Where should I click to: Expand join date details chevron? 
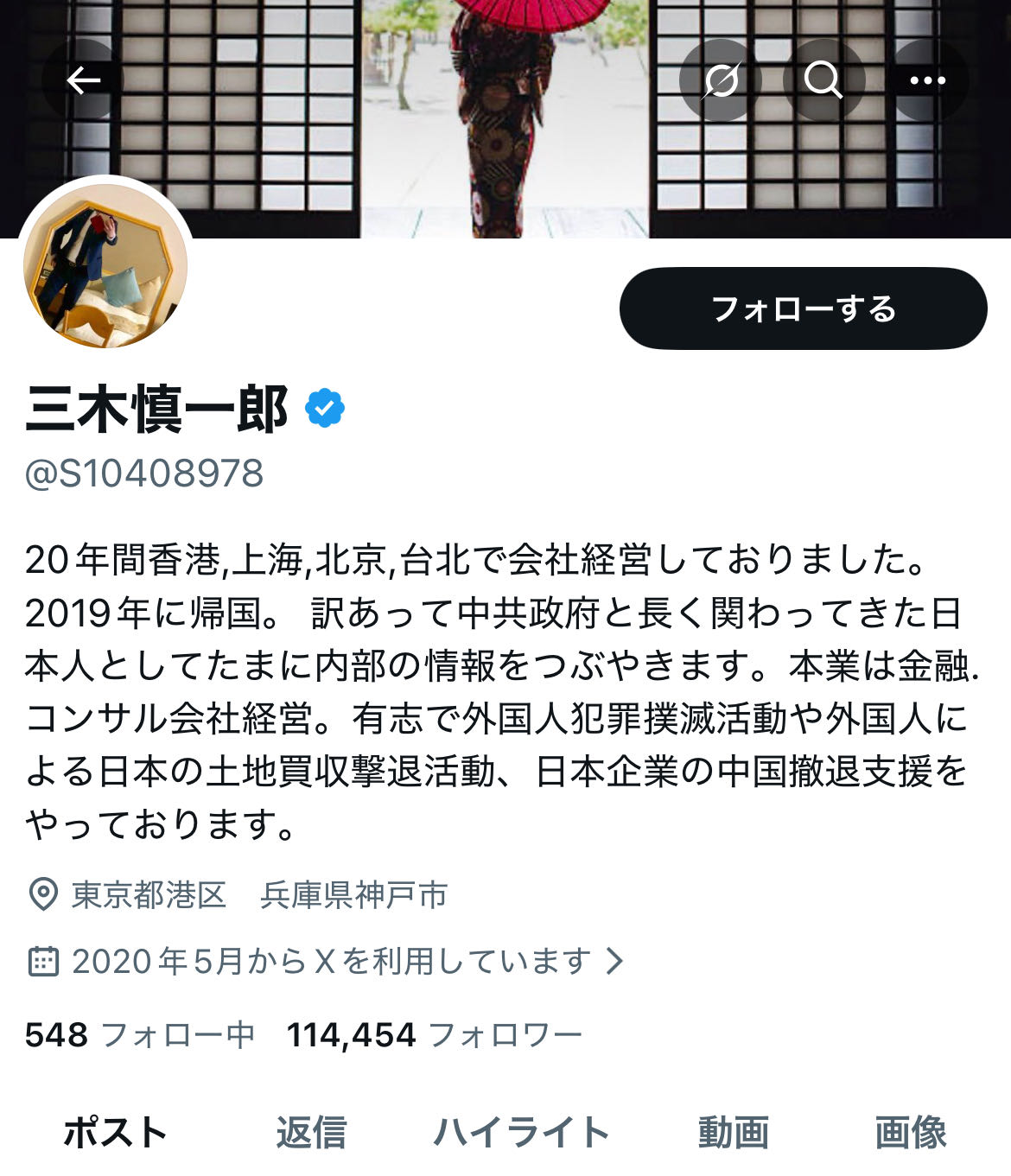[x=614, y=961]
